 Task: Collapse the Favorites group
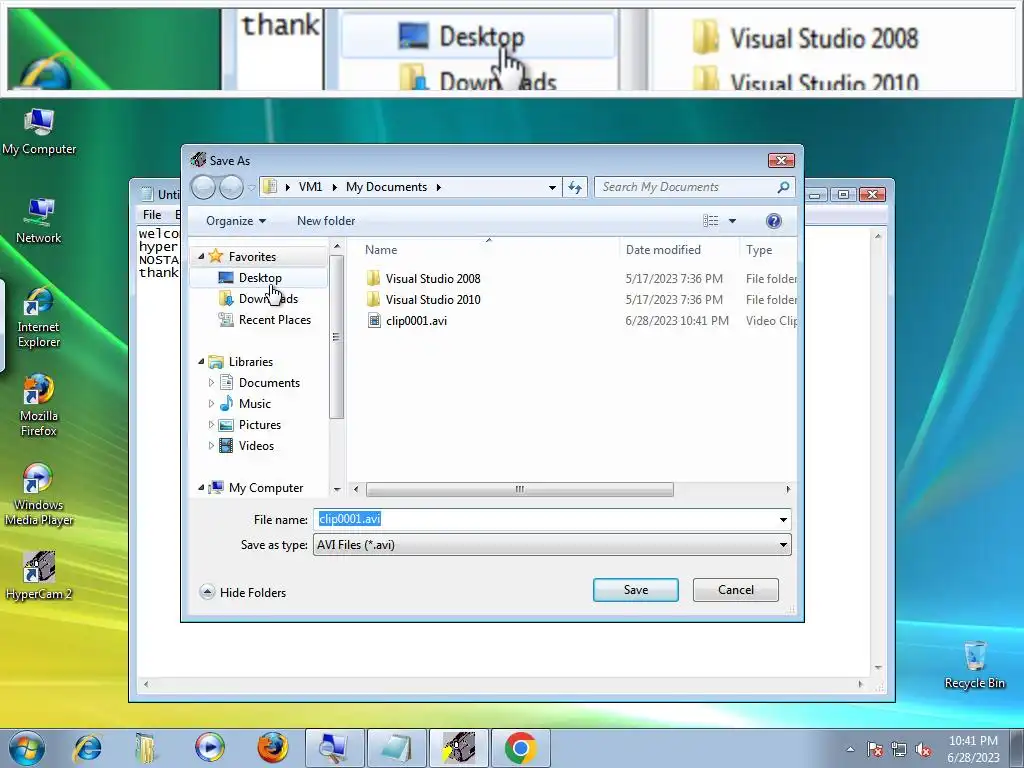point(201,257)
